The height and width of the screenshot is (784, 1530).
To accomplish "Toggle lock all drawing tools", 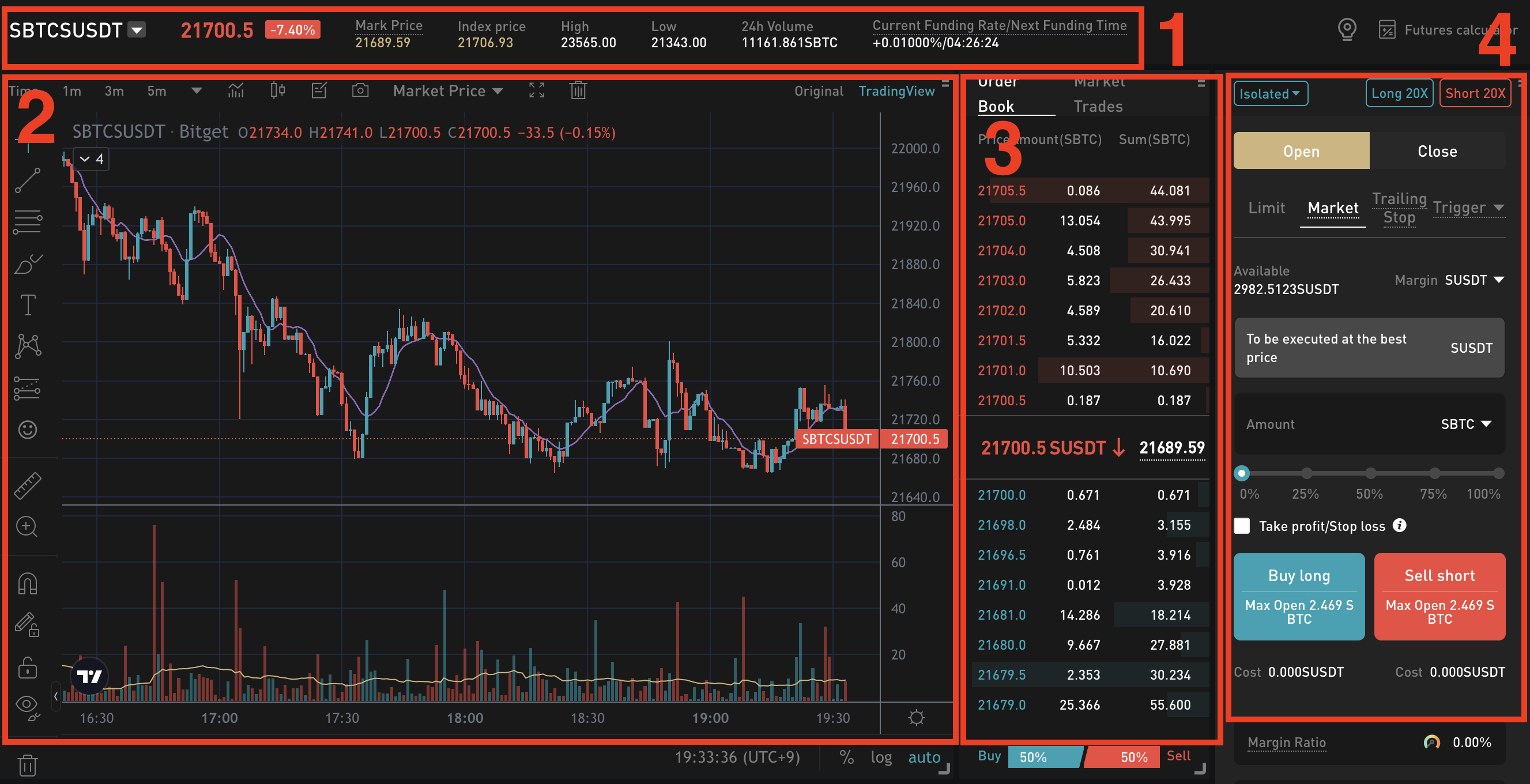I will point(27,667).
